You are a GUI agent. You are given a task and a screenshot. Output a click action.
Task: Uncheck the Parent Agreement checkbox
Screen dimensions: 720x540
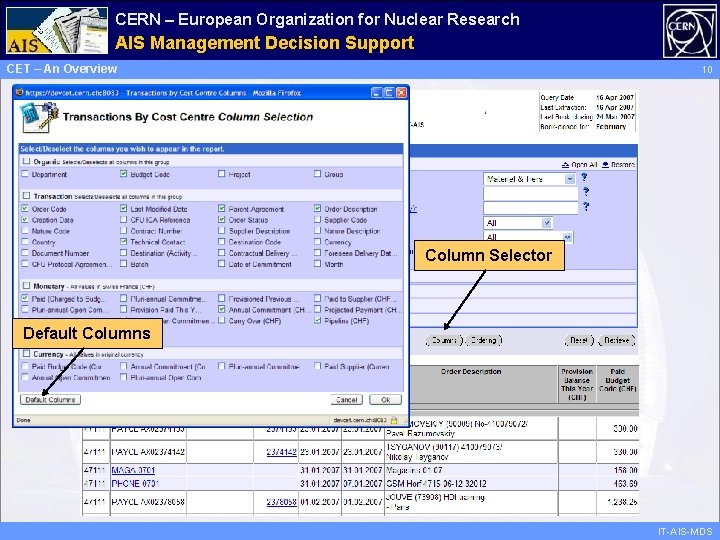[x=221, y=208]
